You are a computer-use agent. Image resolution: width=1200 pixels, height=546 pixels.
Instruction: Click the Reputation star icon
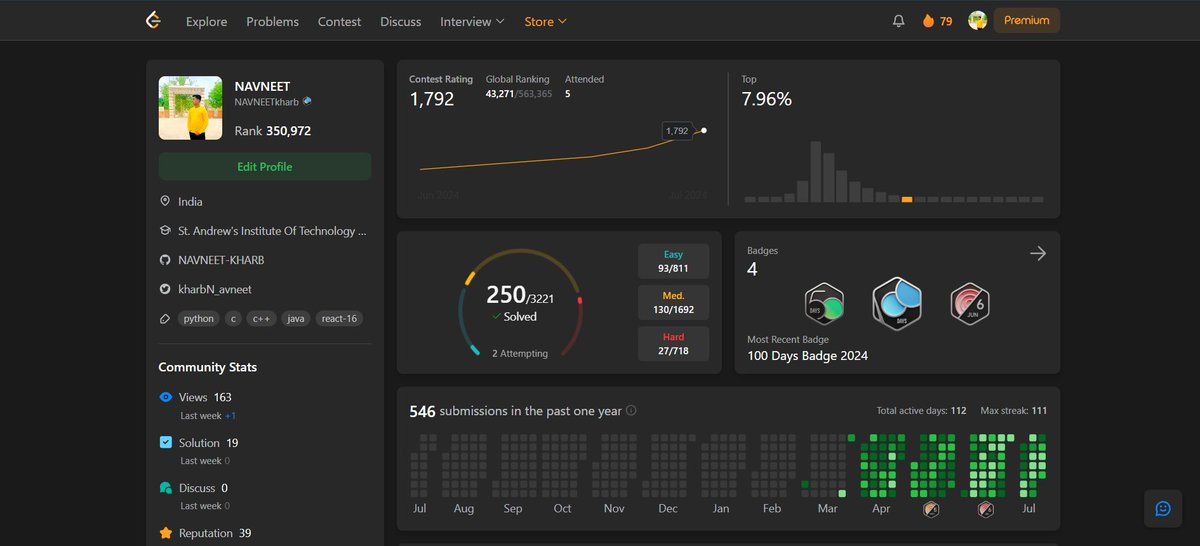point(166,533)
